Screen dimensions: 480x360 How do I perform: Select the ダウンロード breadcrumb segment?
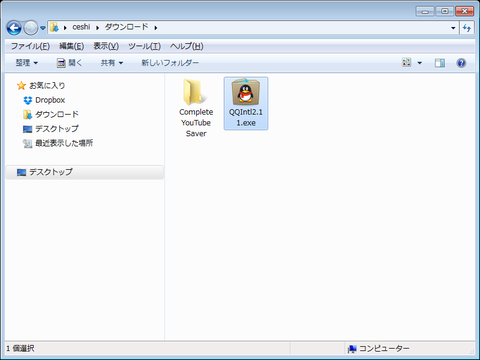pos(126,27)
